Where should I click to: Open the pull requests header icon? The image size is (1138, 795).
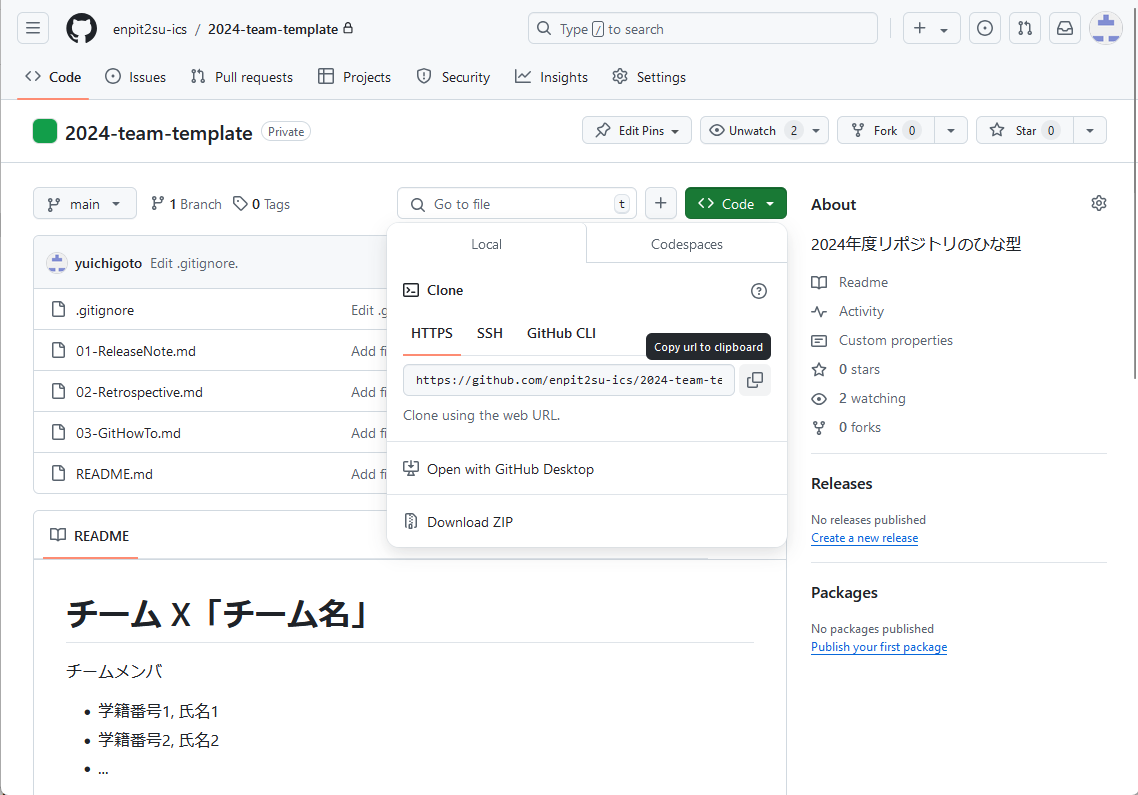pos(1025,28)
